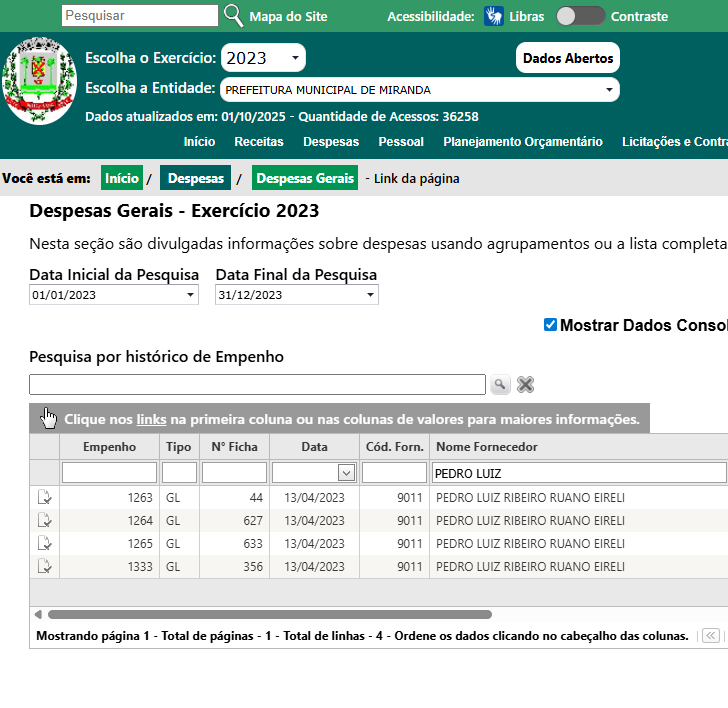Click the Nome Fornecedor filter field

tap(579, 472)
